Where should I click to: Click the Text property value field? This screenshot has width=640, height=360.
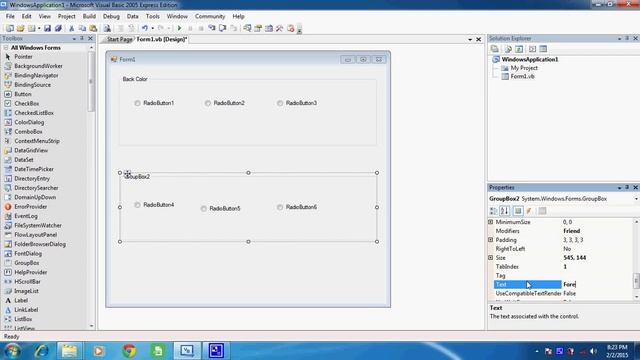pos(598,284)
